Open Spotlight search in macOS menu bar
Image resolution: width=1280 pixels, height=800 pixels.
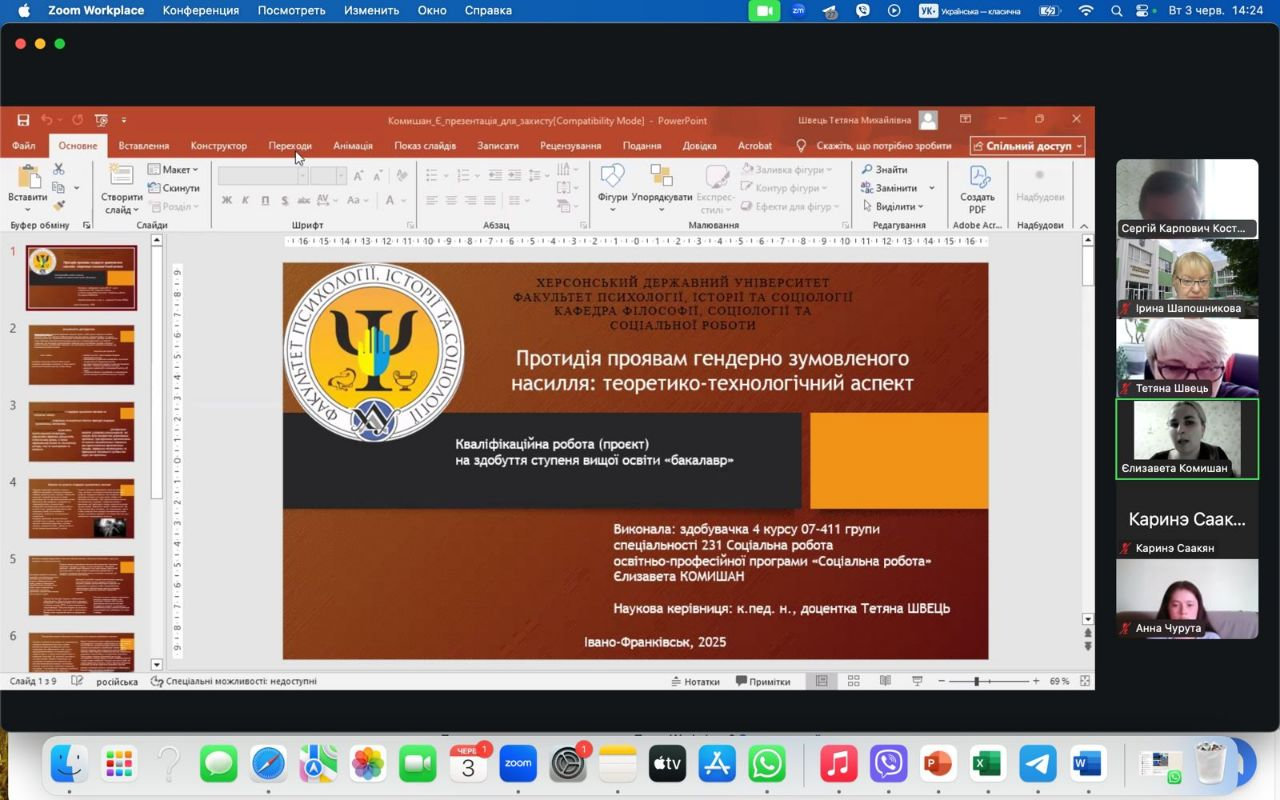tap(1116, 10)
